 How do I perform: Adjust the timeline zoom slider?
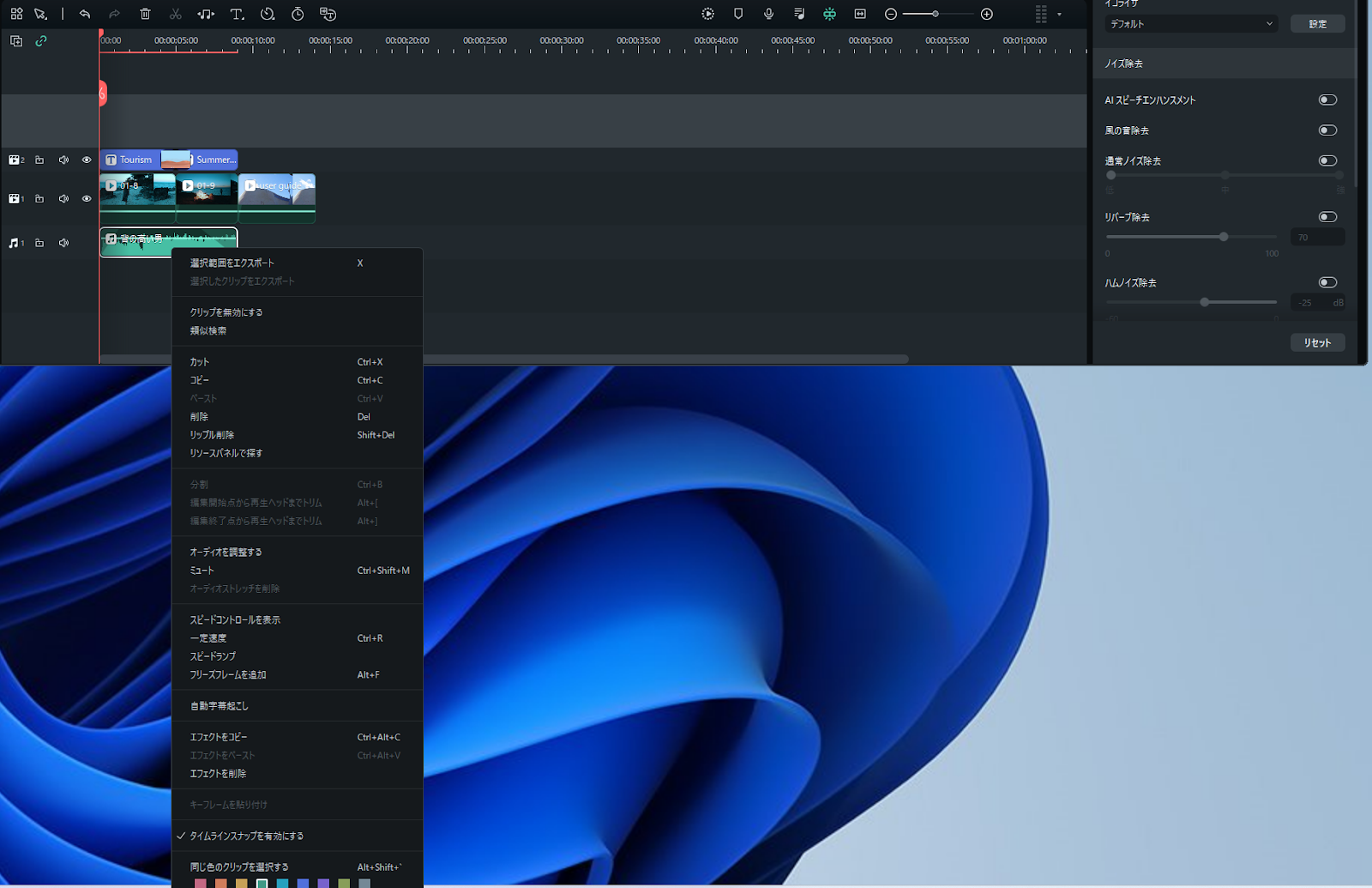pyautogui.click(x=936, y=14)
